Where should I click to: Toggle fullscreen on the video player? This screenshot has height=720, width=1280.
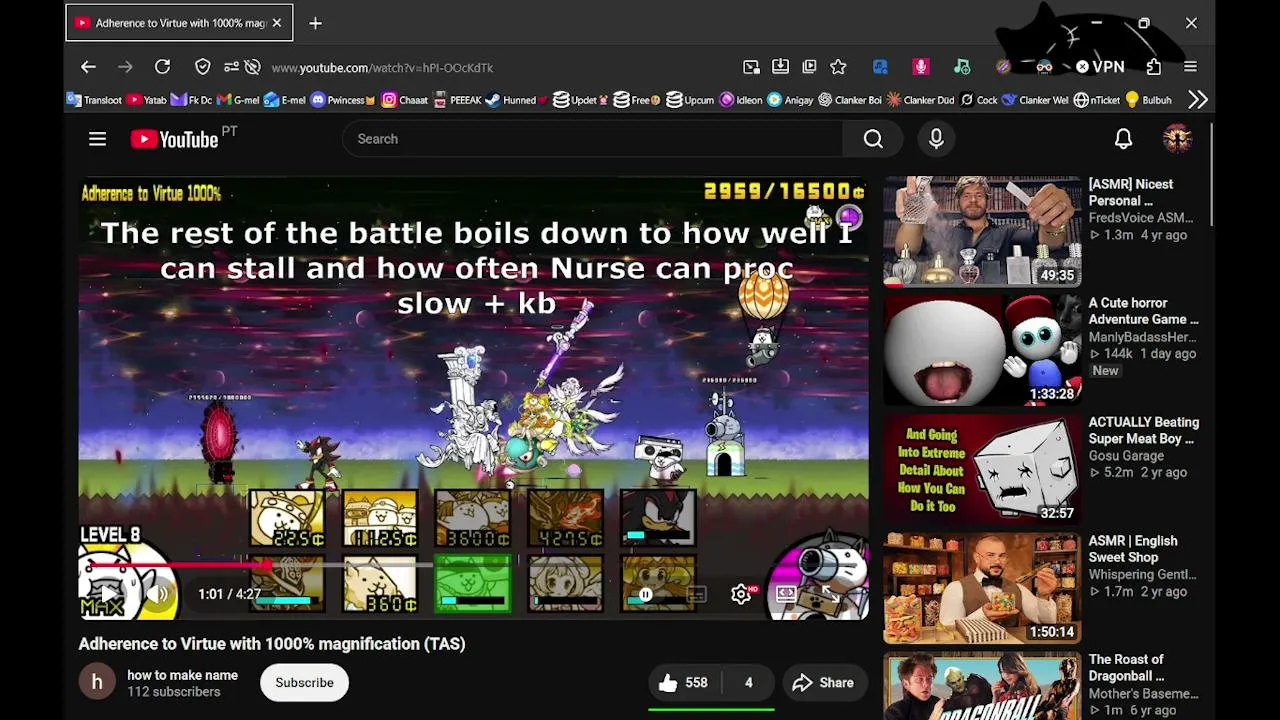(x=831, y=595)
